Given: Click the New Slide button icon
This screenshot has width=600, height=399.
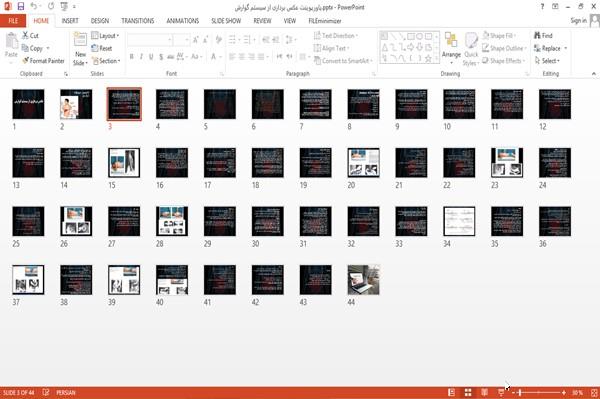Looking at the screenshot, I should click(80, 39).
